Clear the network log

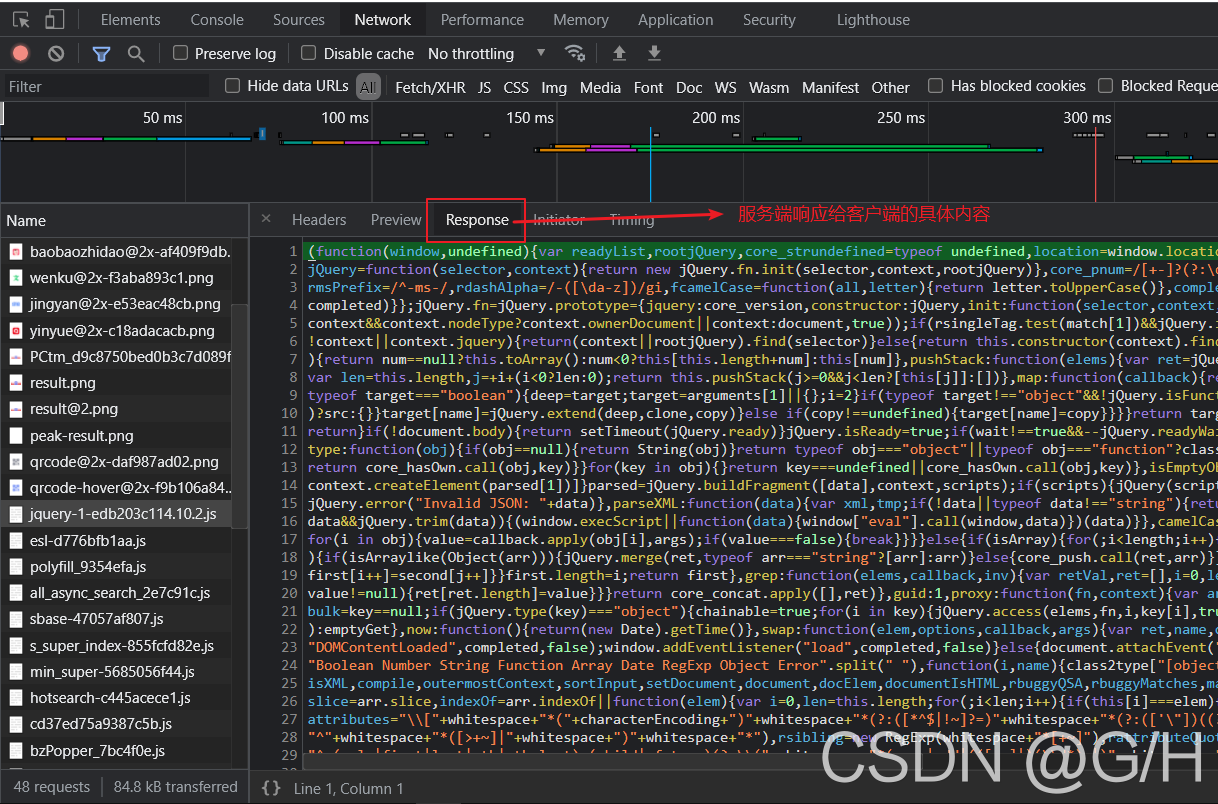[56, 53]
